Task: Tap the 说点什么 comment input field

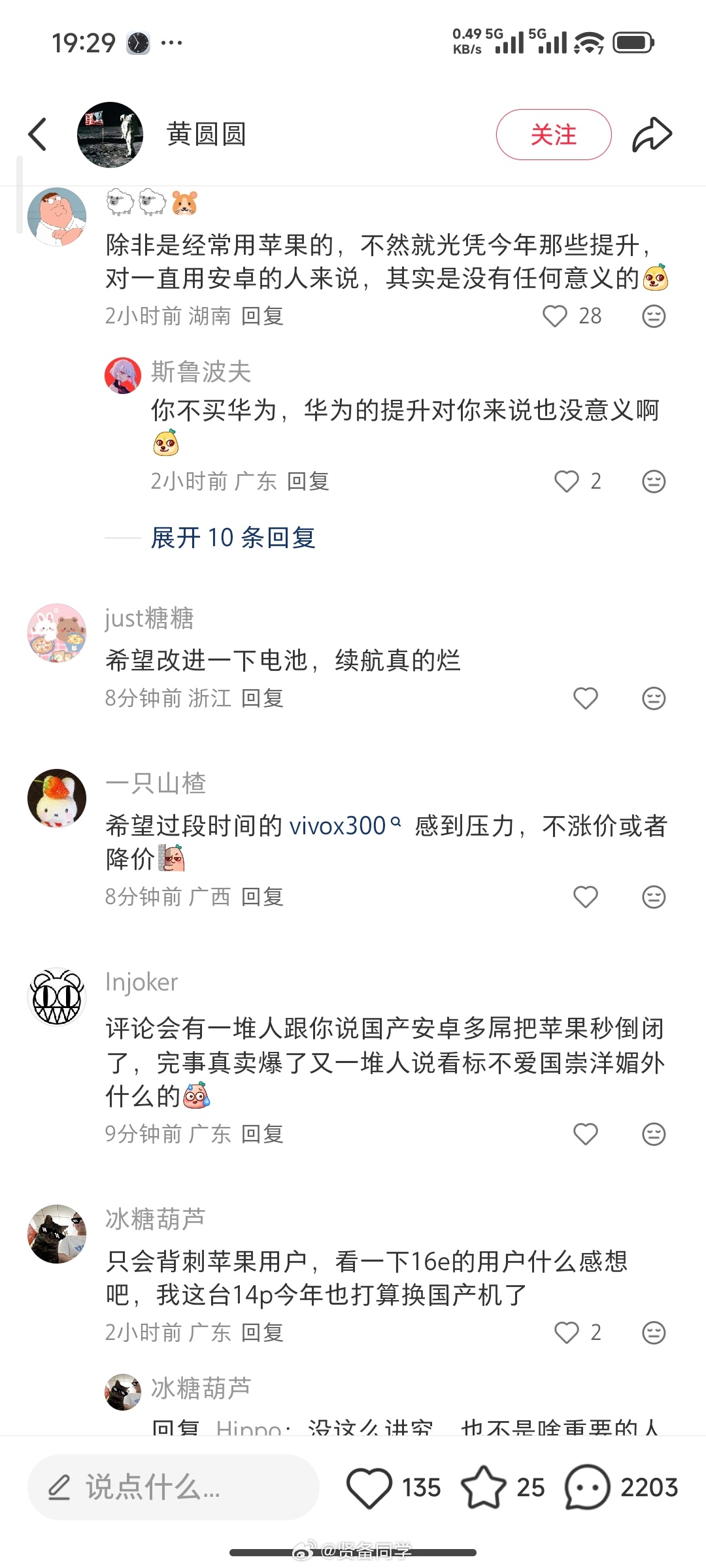Action: pos(173,1487)
